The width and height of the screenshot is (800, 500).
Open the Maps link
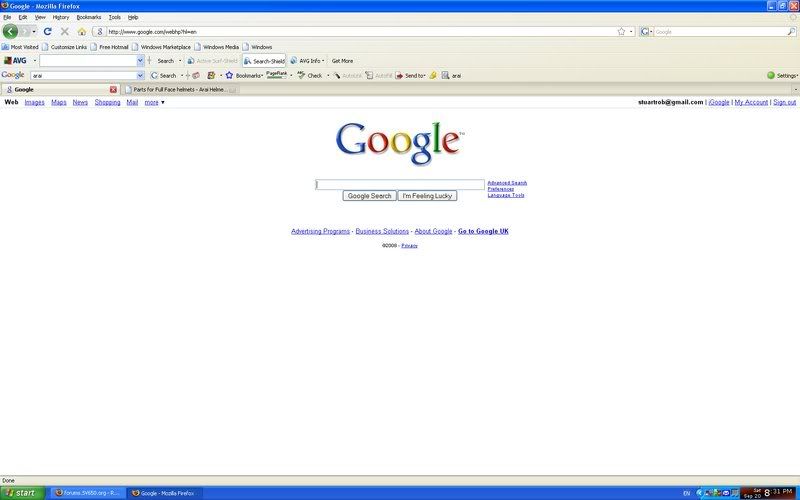pyautogui.click(x=59, y=103)
